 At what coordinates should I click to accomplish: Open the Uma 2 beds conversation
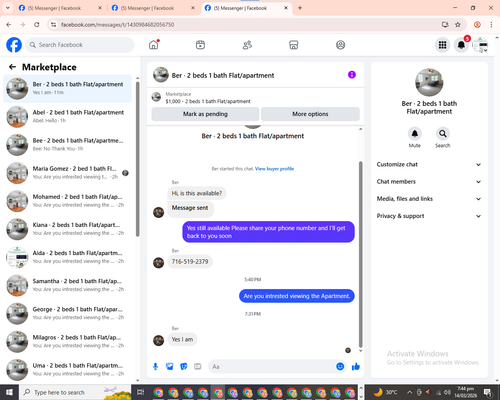(68, 370)
